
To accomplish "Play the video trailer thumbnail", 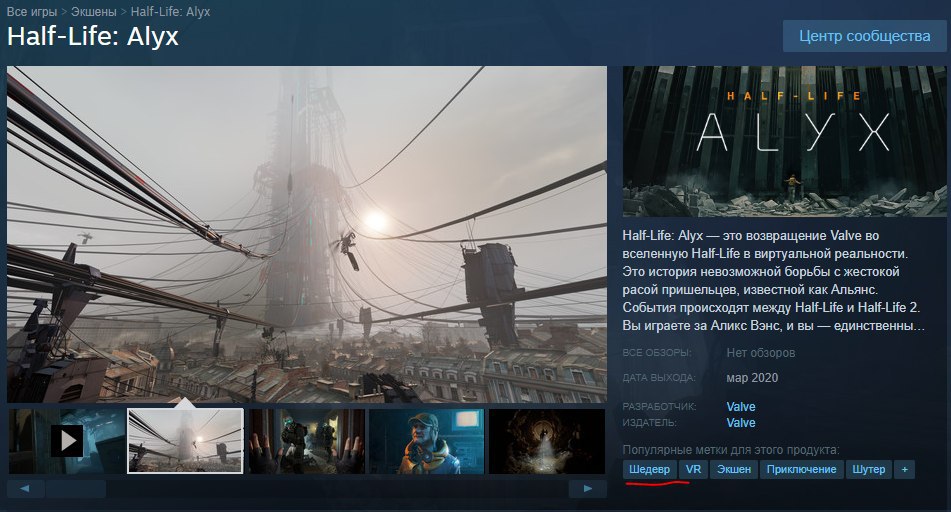I will point(67,441).
